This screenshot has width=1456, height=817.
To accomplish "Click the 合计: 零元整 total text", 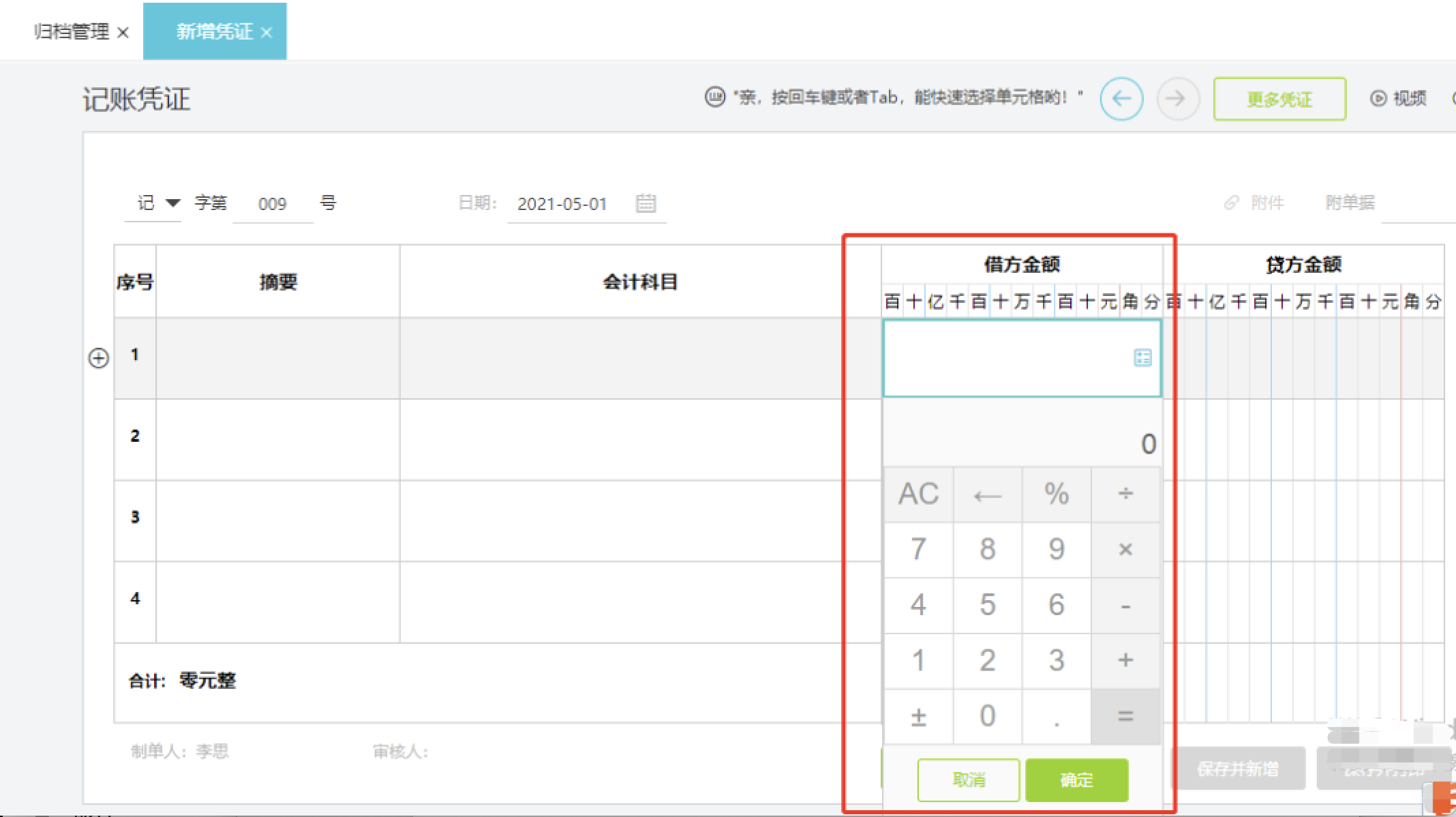I will click(x=183, y=681).
